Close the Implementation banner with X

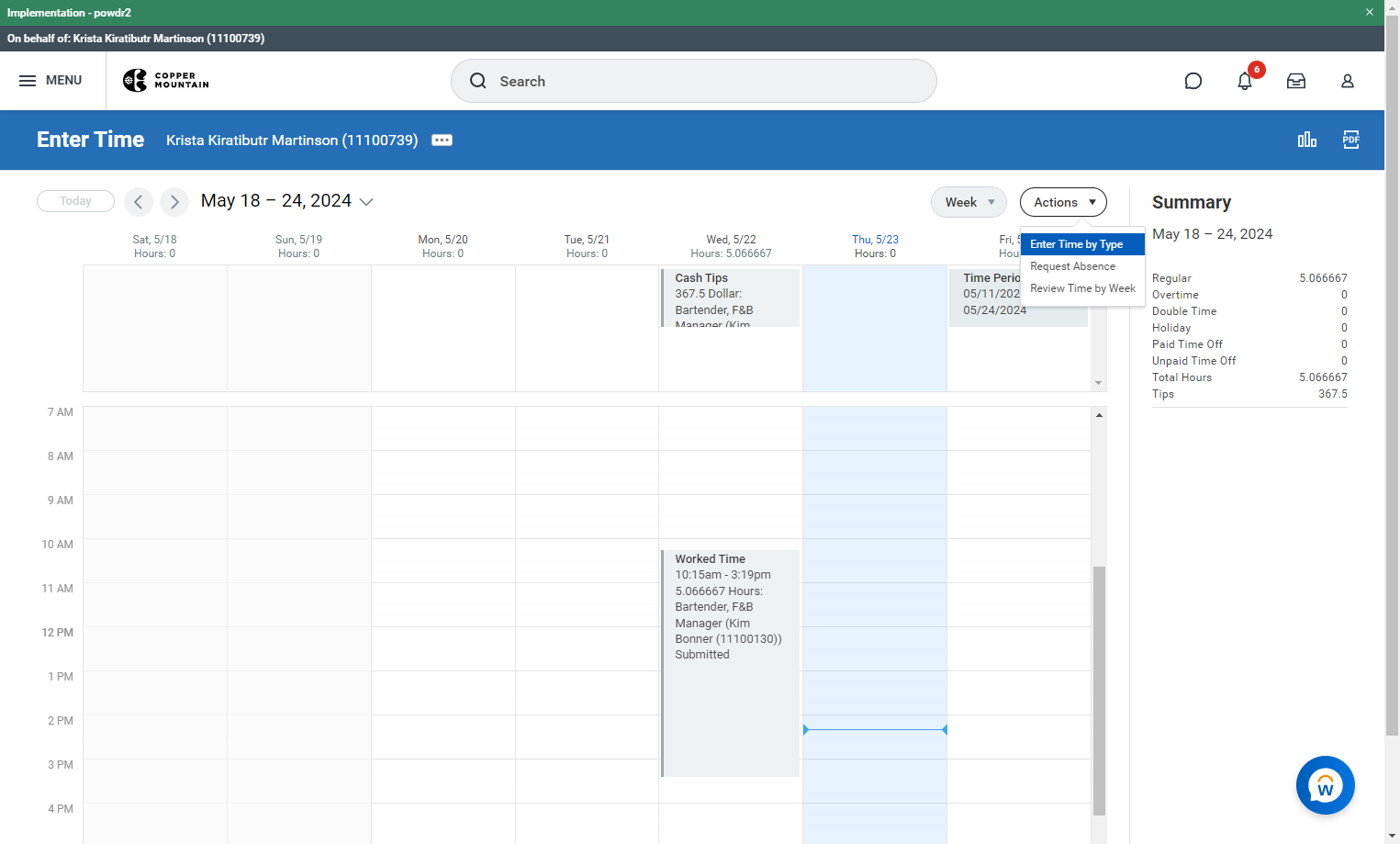click(1370, 13)
